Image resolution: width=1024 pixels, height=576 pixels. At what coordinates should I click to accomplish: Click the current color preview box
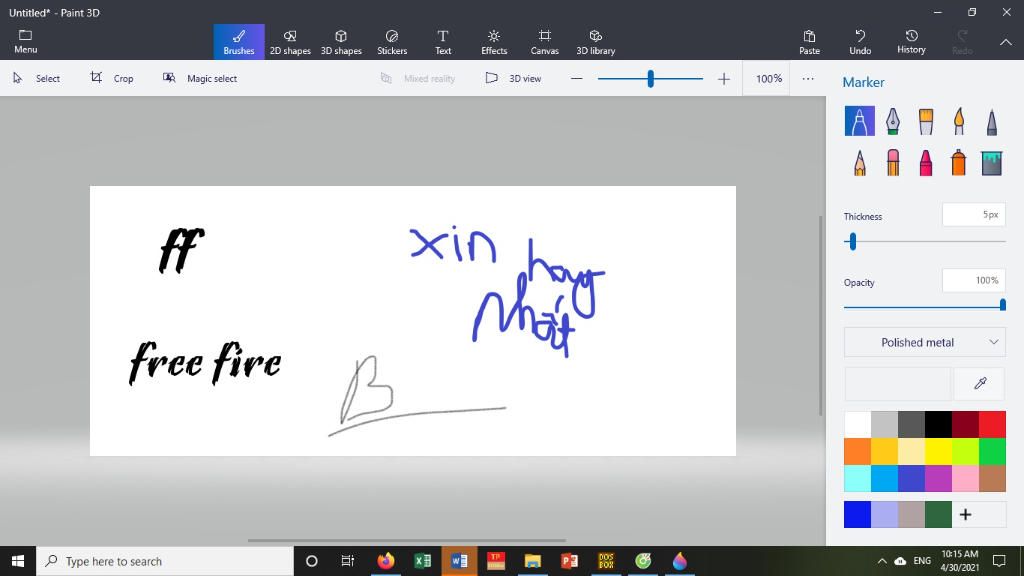point(897,383)
